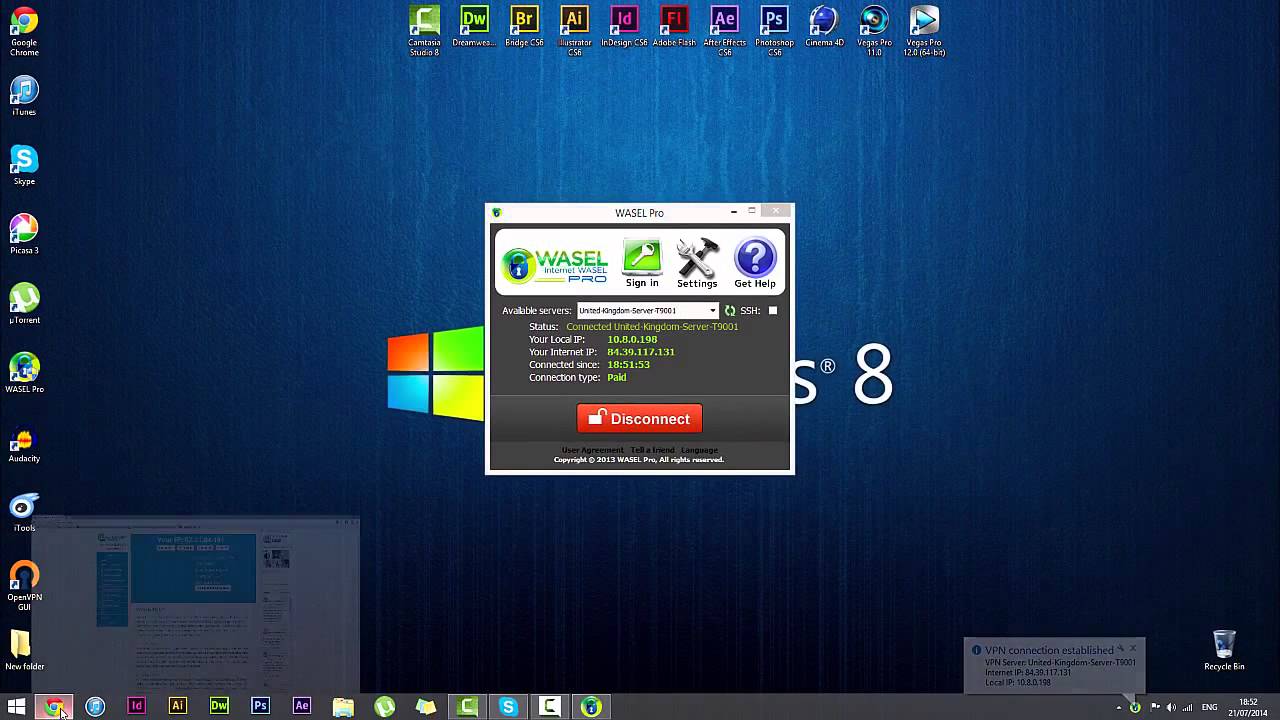Viewport: 1280px width, 720px height.
Task: Open the volume speaker tray icon
Action: [x=1171, y=708]
